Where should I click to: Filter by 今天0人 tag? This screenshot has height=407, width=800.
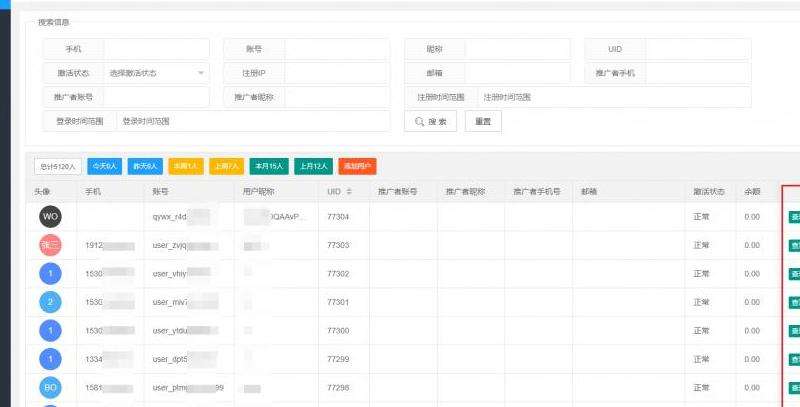tap(104, 166)
